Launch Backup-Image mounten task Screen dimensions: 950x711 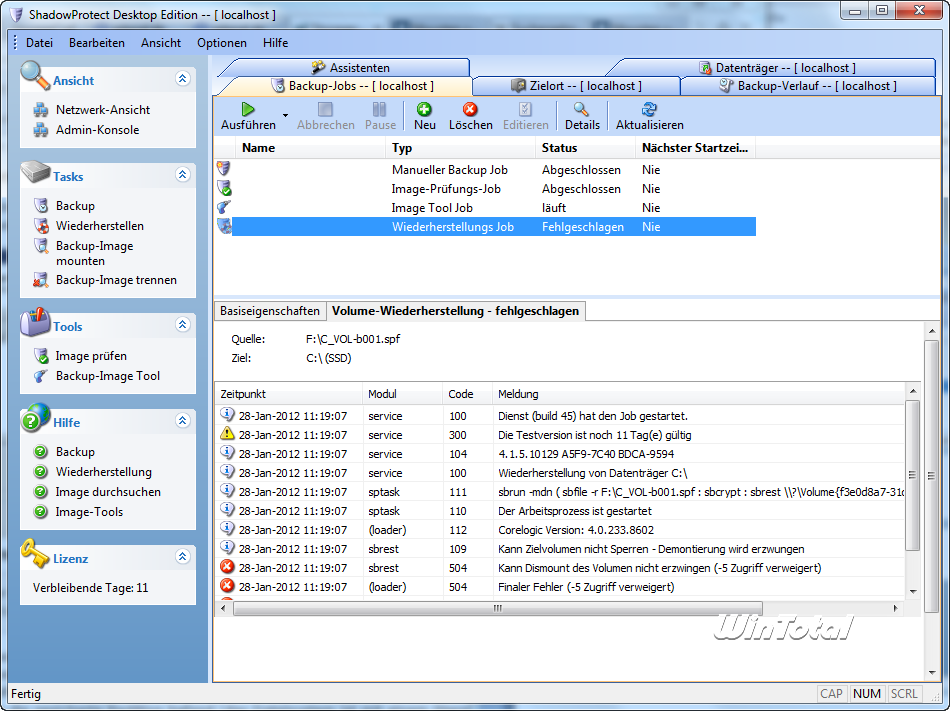(x=94, y=253)
